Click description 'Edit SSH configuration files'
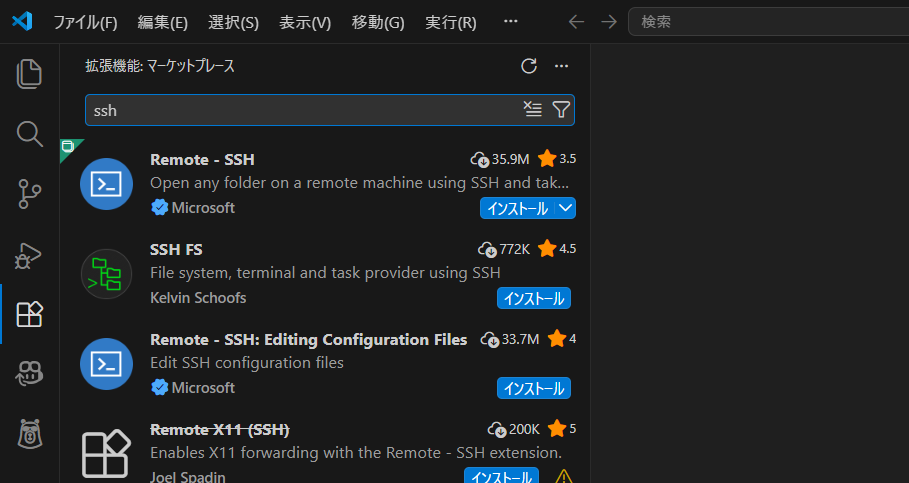Viewport: 909px width, 483px height. [247, 362]
